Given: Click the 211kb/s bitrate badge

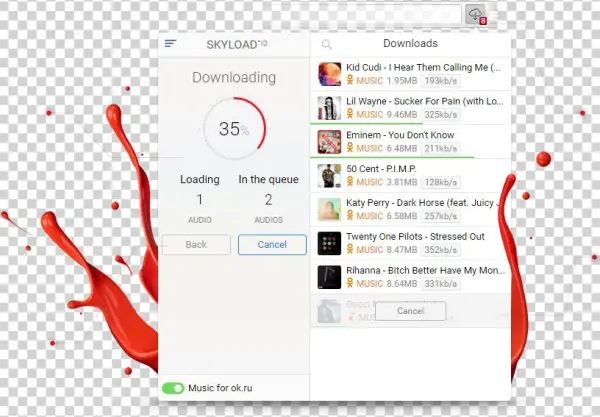Looking at the screenshot, I should tap(440, 148).
